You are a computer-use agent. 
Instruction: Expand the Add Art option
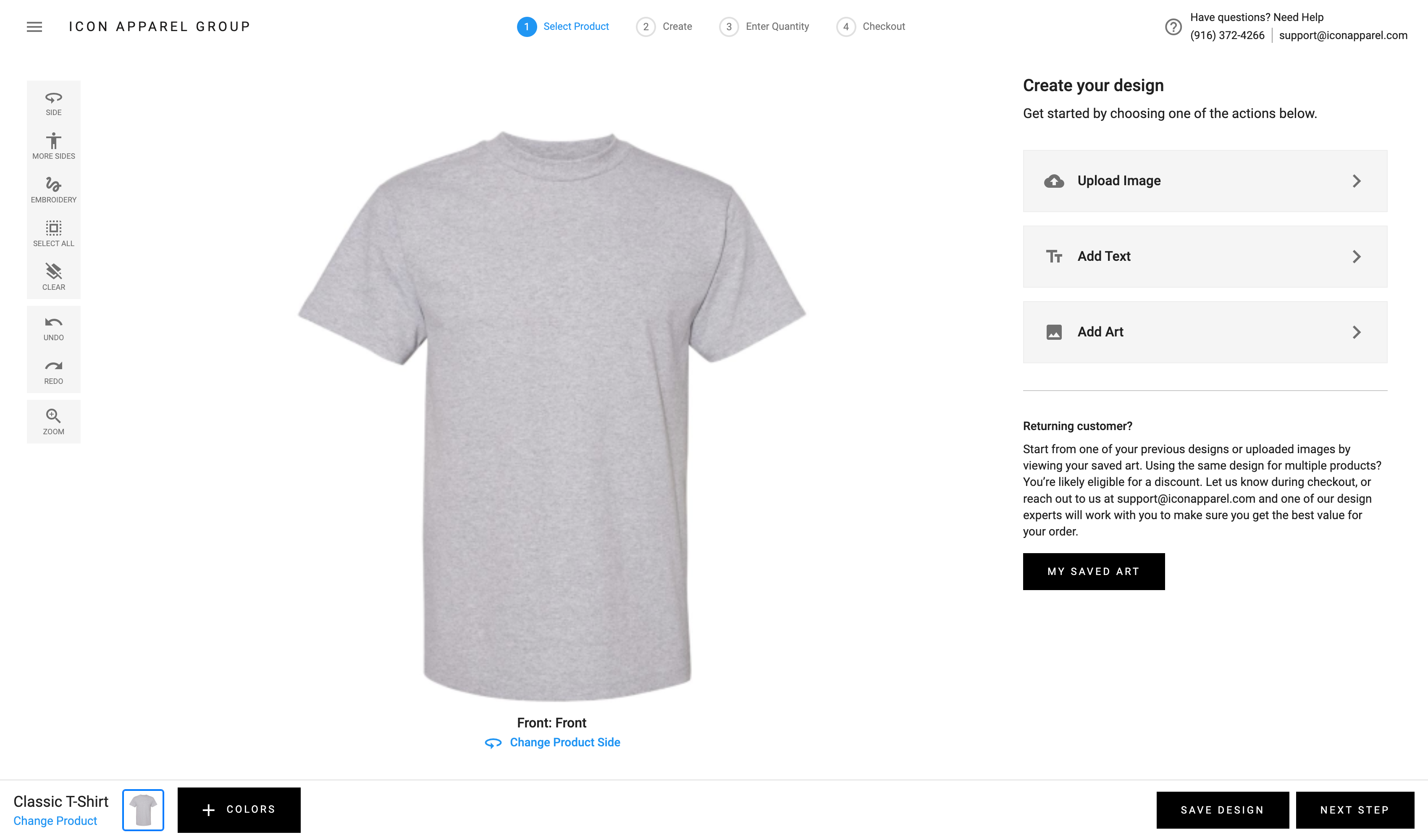coord(1205,332)
